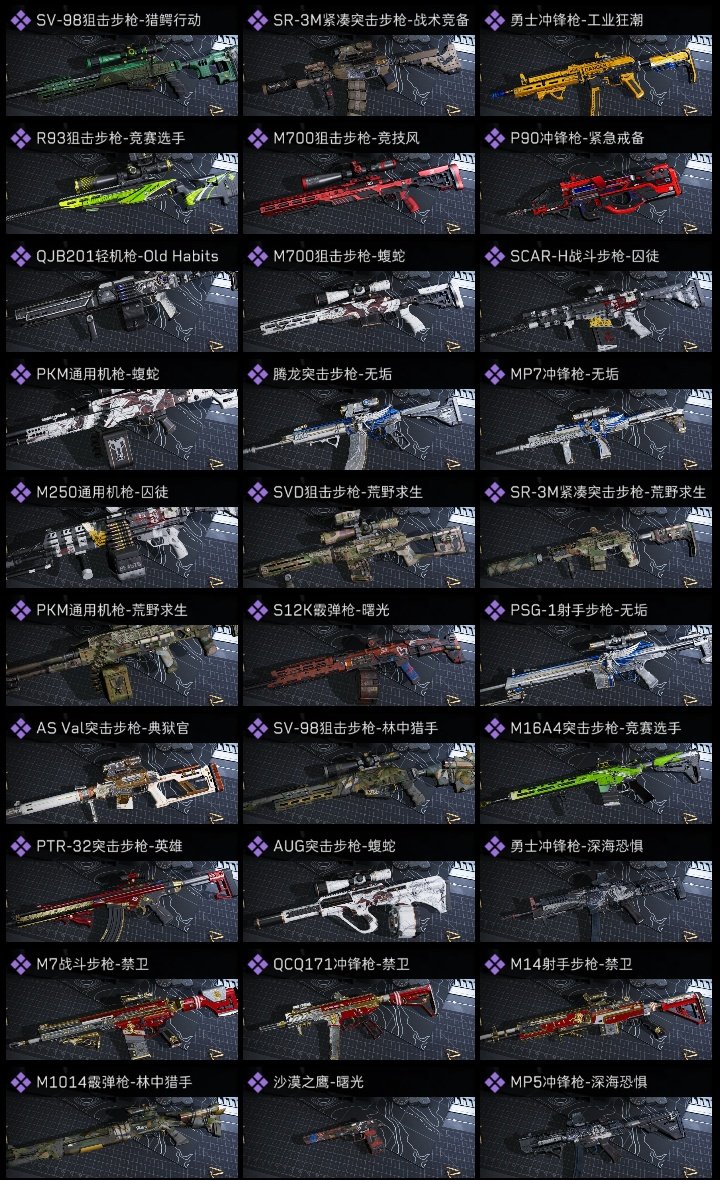Click purple rarity icon beside SV-98狙击步枪-猎鳄行动
This screenshot has height=1180, width=720.
tap(20, 20)
